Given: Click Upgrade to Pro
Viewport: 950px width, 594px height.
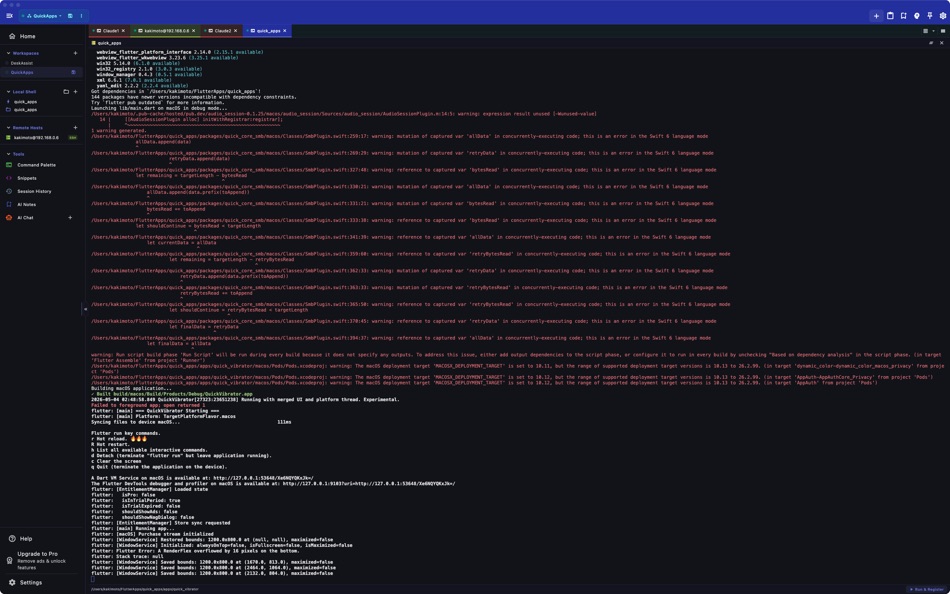Looking at the screenshot, I should [x=41, y=561].
